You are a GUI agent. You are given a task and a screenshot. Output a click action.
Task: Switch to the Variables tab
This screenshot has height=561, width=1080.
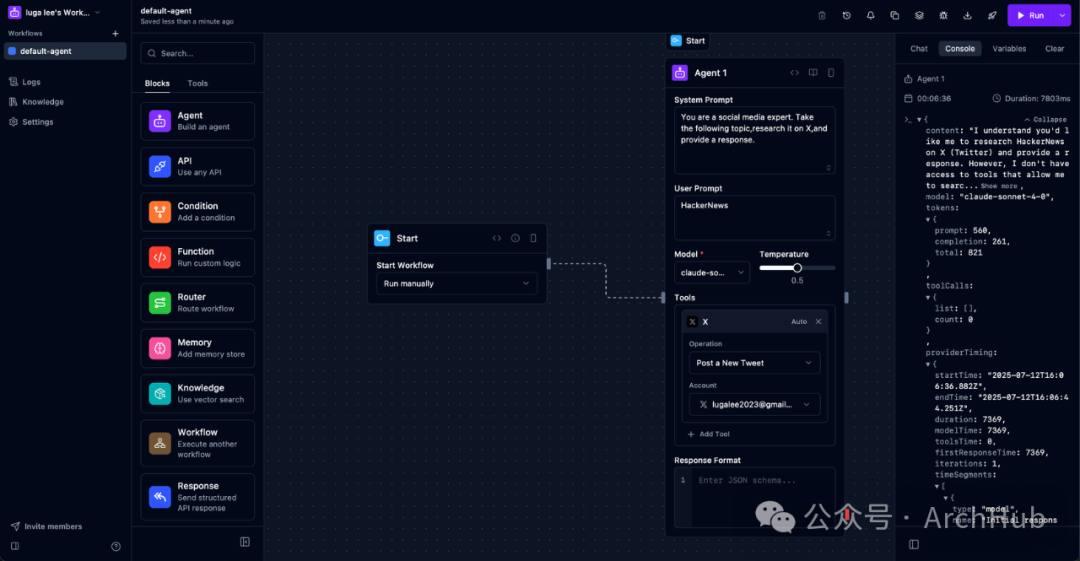1009,49
